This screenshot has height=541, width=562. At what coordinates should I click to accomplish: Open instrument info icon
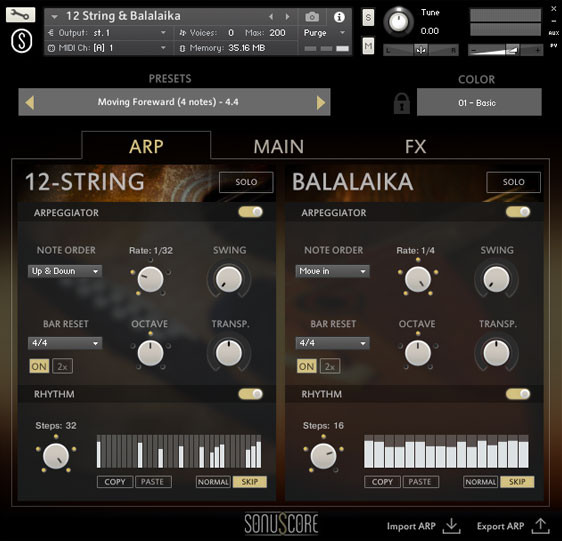click(x=339, y=16)
